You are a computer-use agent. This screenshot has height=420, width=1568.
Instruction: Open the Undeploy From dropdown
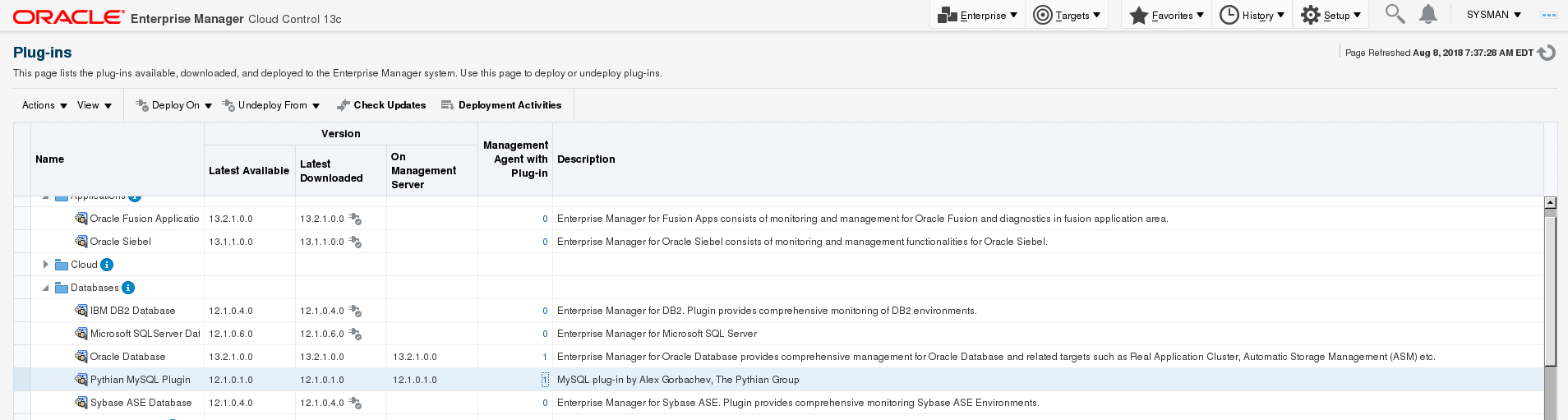pos(270,105)
